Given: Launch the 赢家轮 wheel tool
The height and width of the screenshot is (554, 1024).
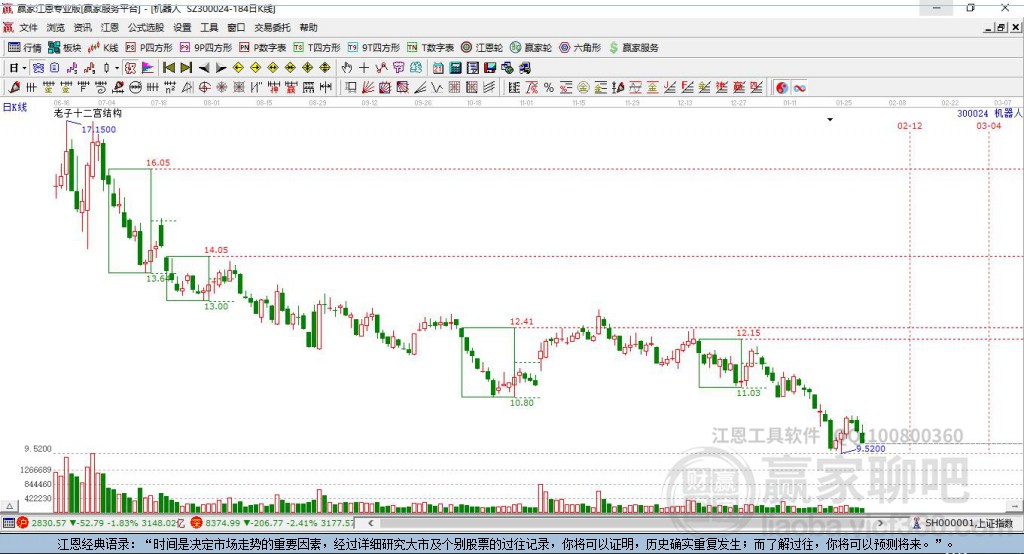Looking at the screenshot, I should (x=530, y=48).
